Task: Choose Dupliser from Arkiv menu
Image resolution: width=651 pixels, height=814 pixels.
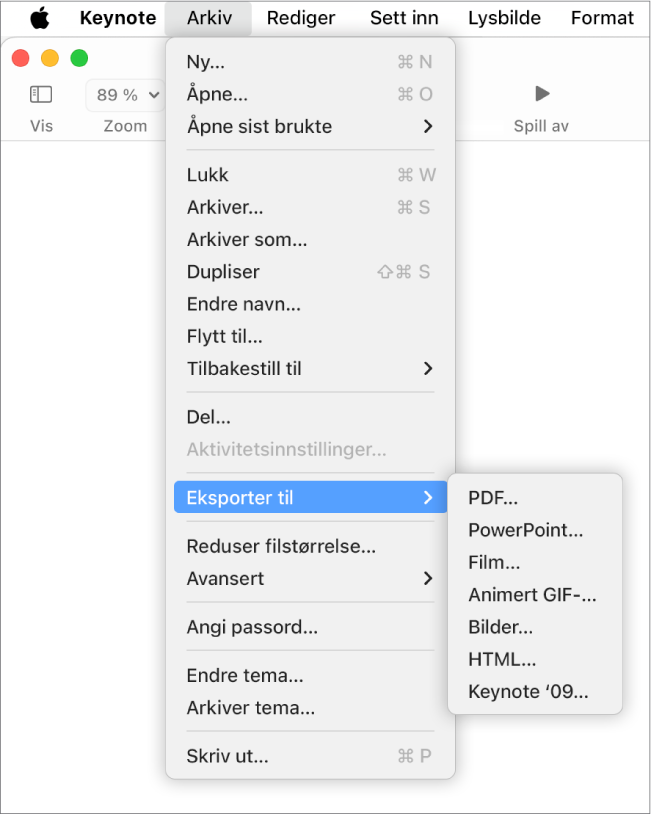Action: click(310, 272)
